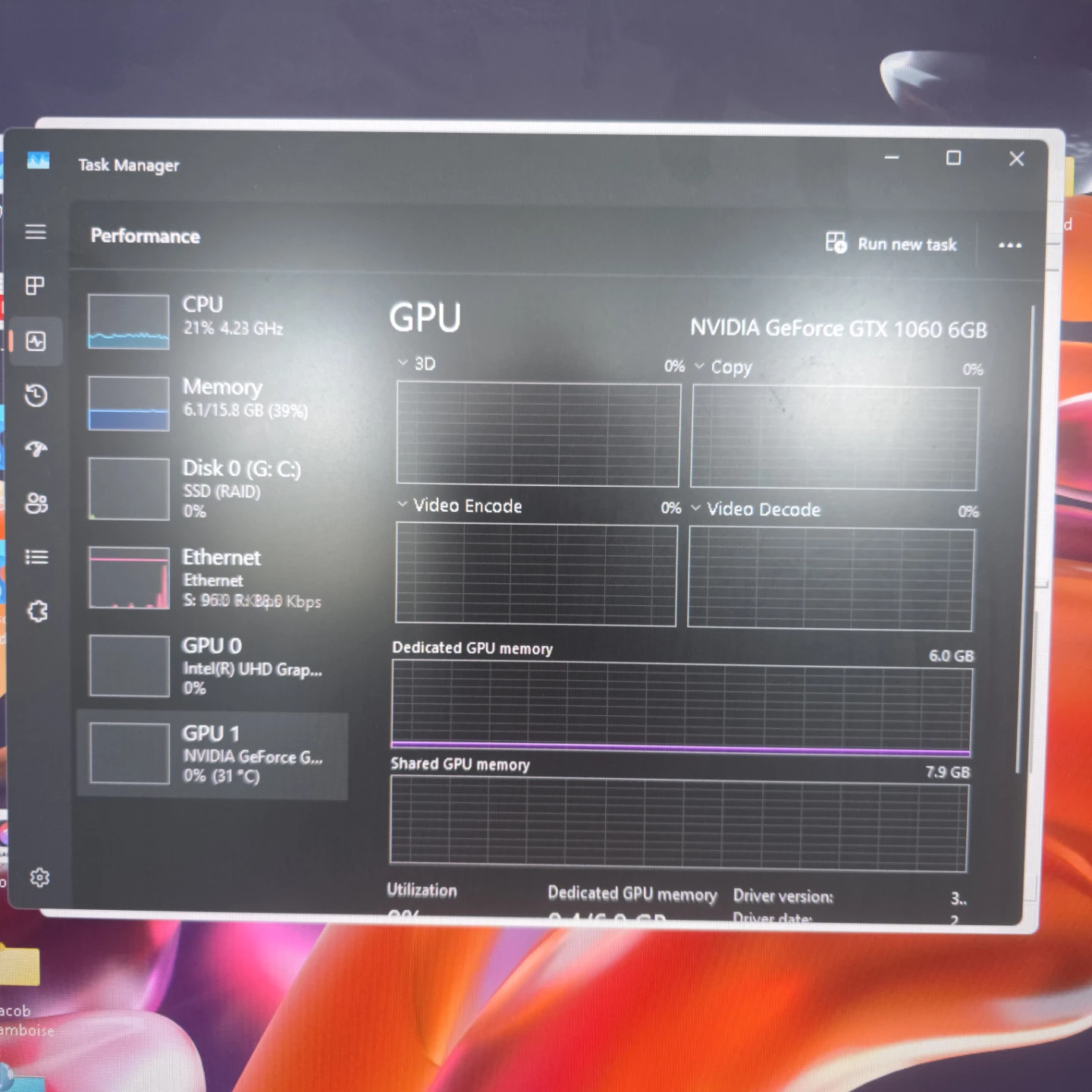Open the three-dot more options menu
The image size is (1092, 1092).
(1010, 245)
